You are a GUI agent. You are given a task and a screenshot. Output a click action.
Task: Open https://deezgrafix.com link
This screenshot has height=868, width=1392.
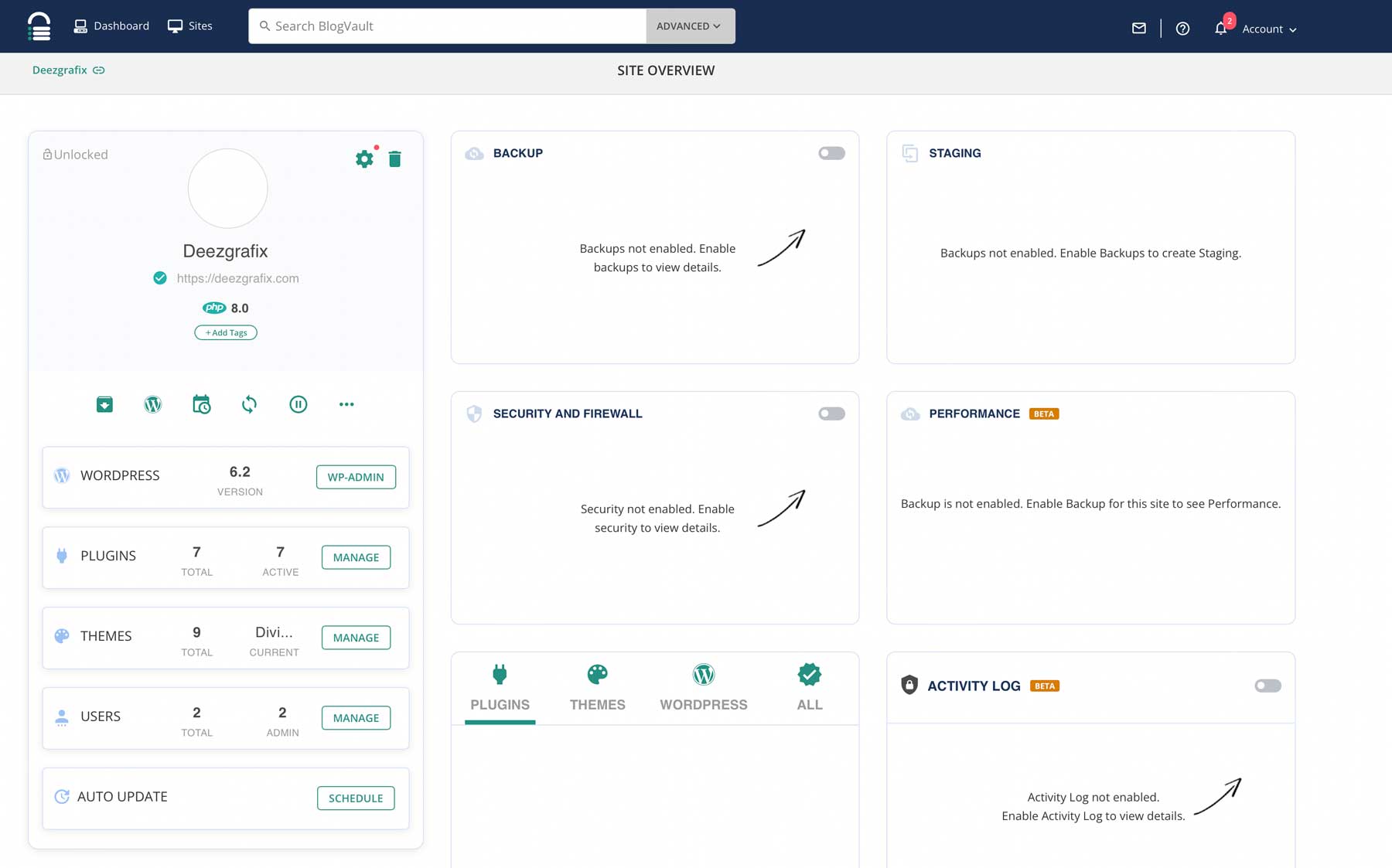pos(236,278)
